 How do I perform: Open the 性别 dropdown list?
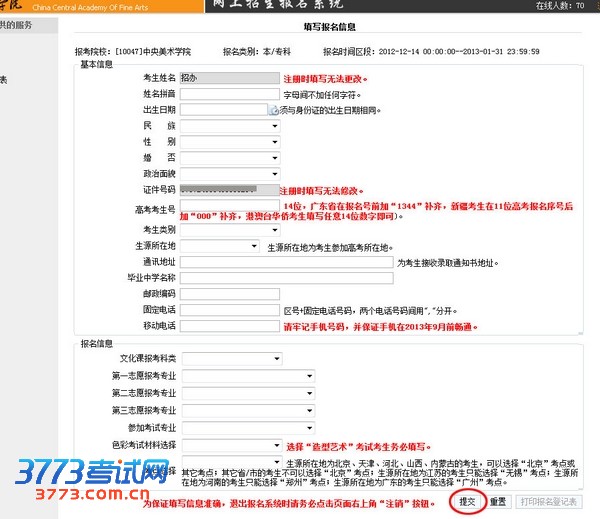coord(229,142)
